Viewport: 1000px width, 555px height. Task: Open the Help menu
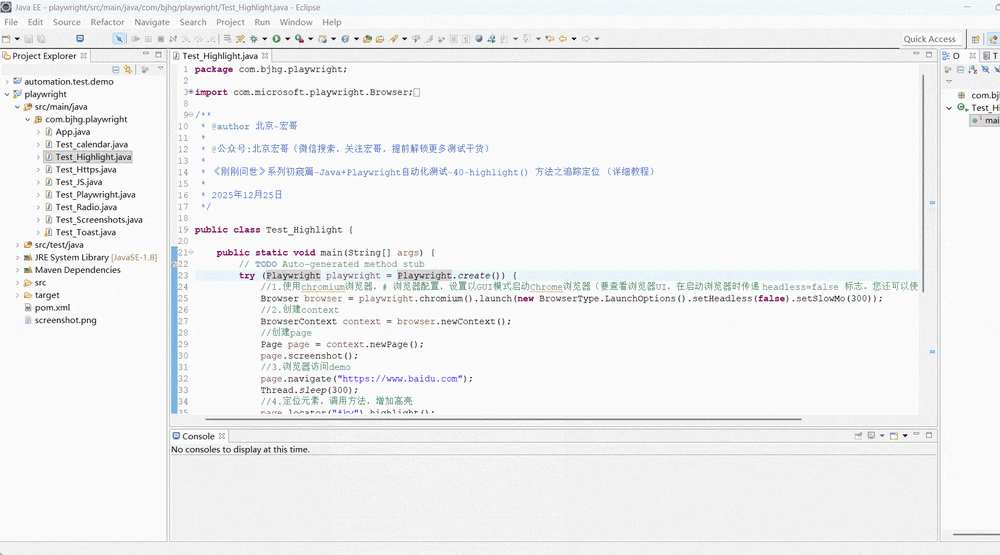coord(332,22)
